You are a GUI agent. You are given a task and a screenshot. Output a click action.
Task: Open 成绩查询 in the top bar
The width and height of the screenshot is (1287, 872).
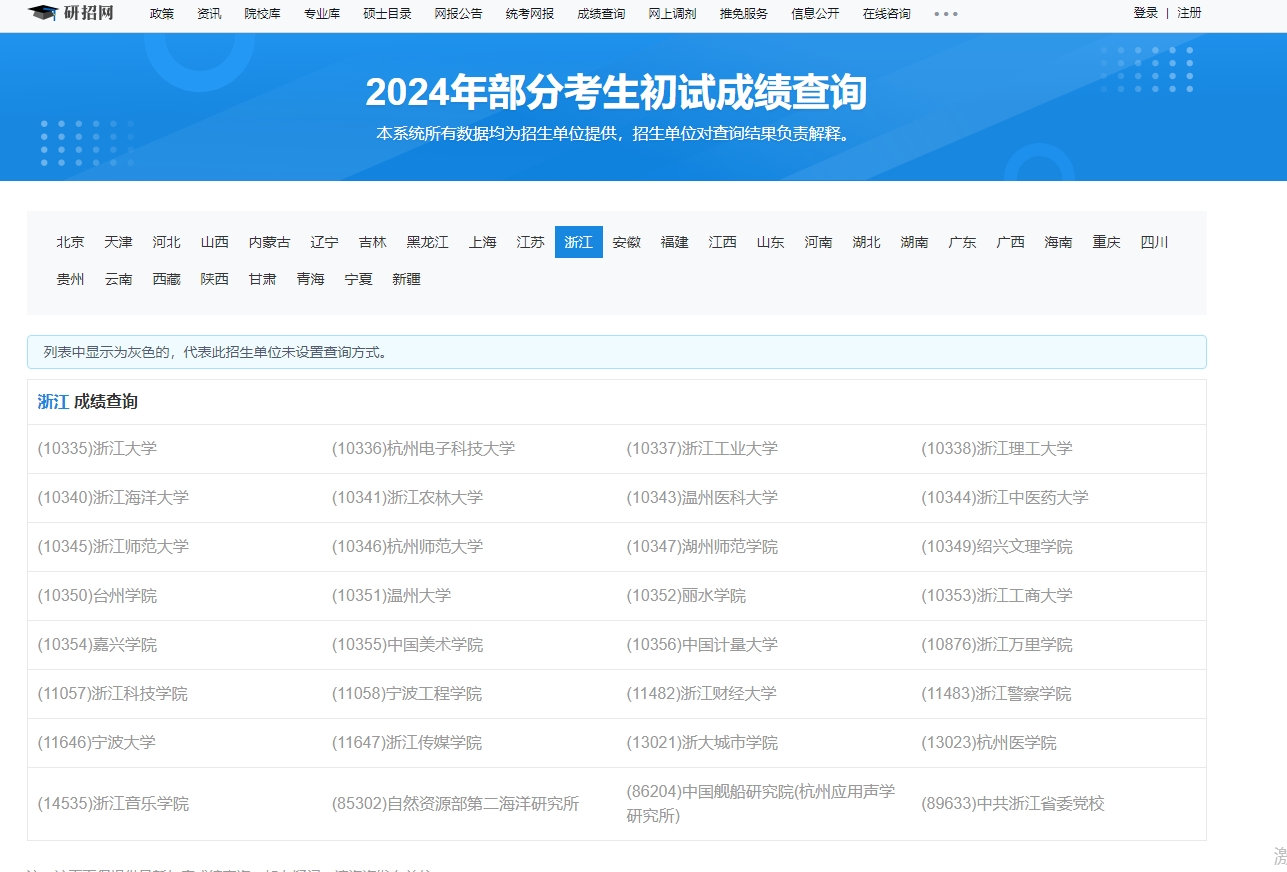pos(601,14)
